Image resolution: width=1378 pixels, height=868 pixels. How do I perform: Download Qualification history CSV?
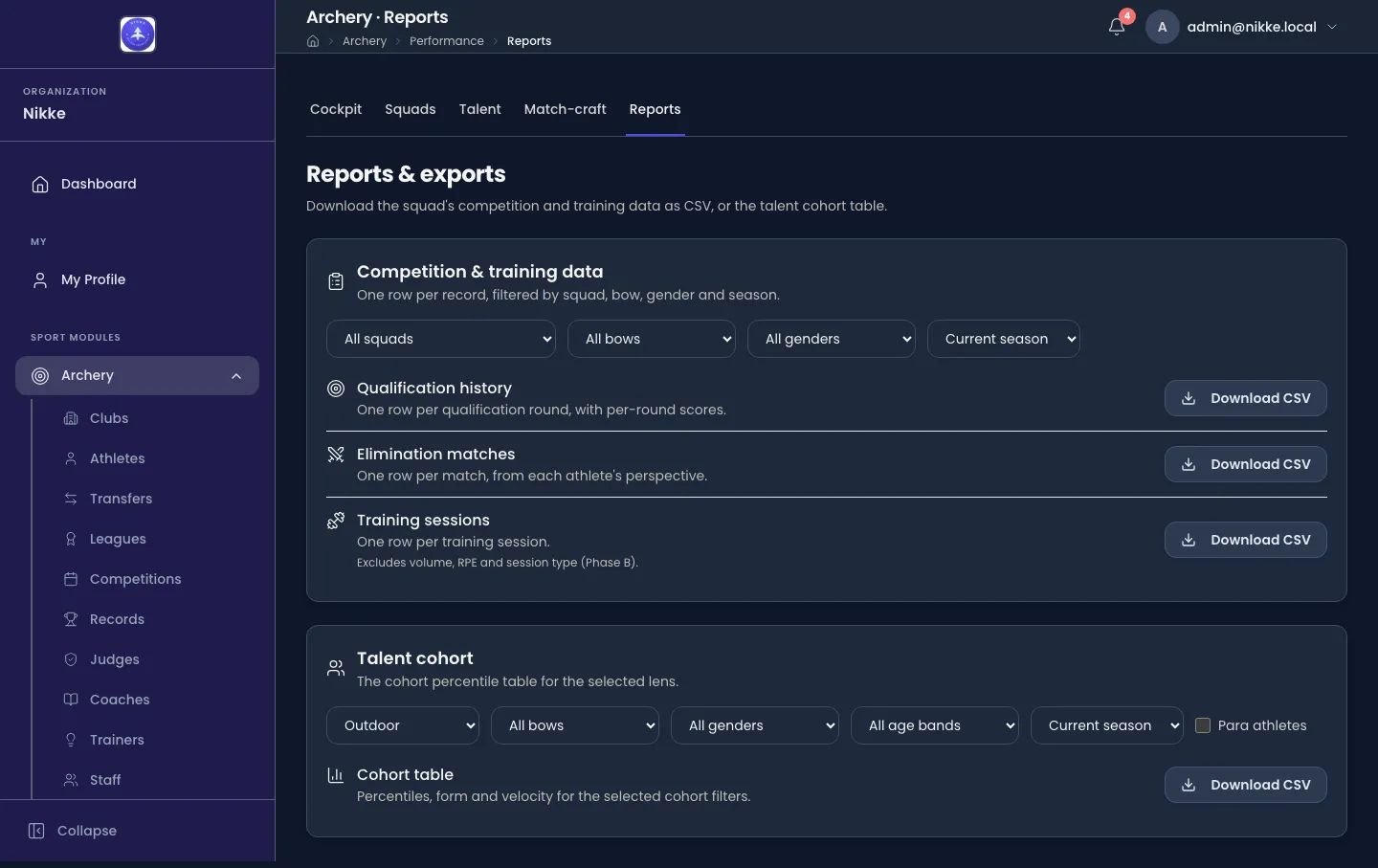[x=1246, y=398]
